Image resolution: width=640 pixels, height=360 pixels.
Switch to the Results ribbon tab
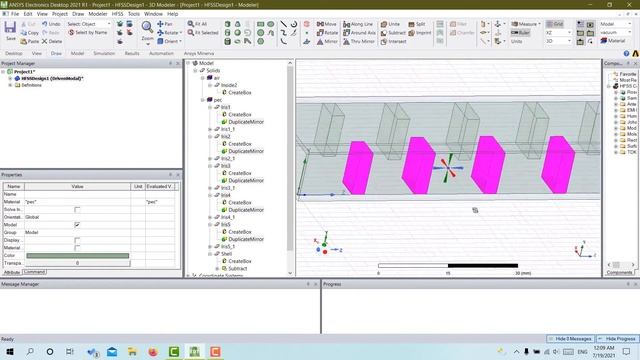132,53
